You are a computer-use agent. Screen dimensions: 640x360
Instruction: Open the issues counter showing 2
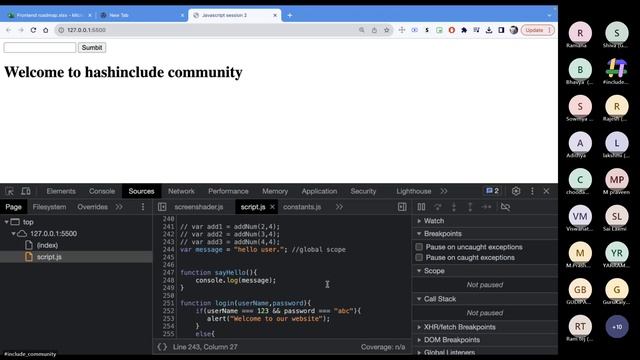click(492, 191)
